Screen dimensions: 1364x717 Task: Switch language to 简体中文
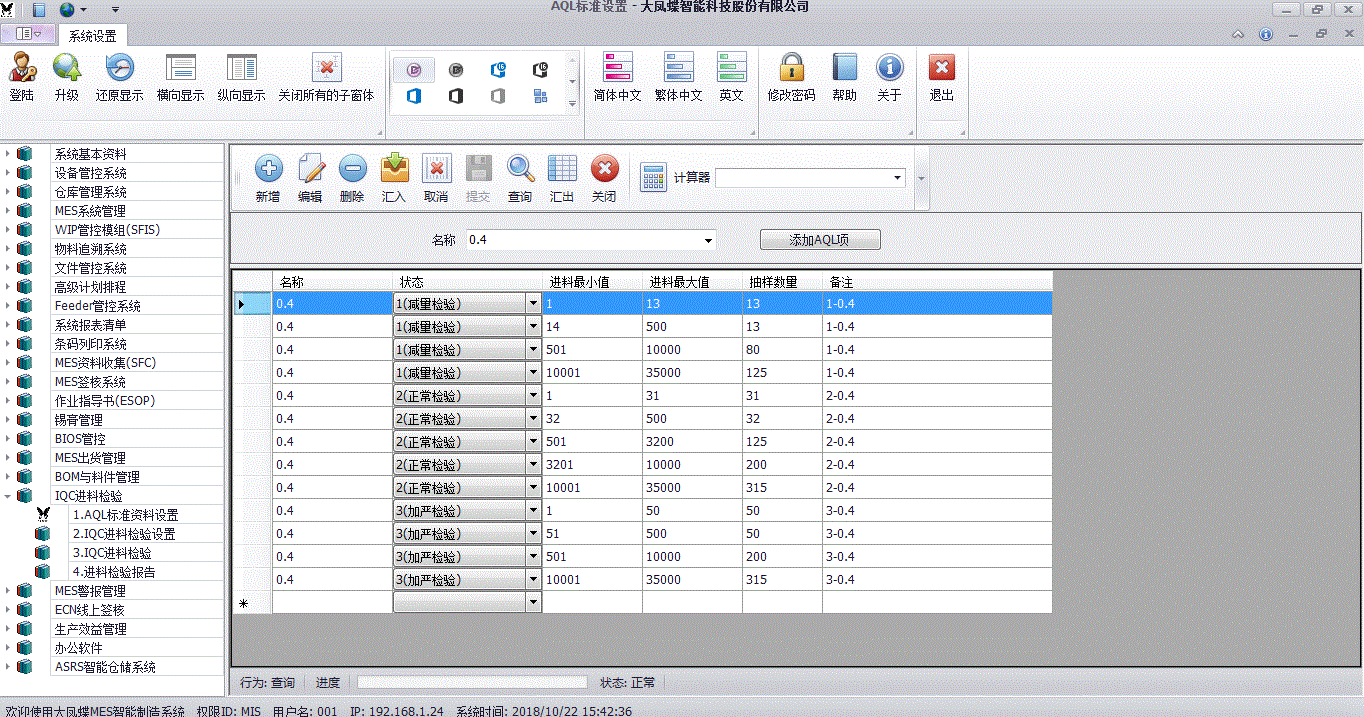point(617,77)
